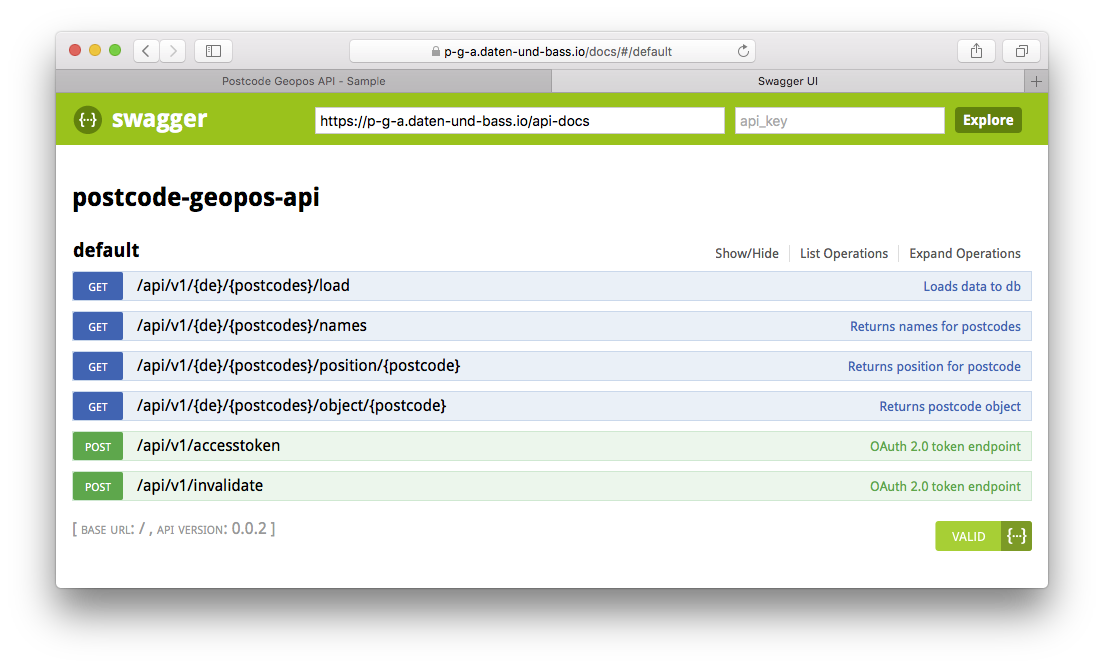Viewport: 1104px width, 668px height.
Task: Click the Expand Operations link
Action: click(x=965, y=253)
